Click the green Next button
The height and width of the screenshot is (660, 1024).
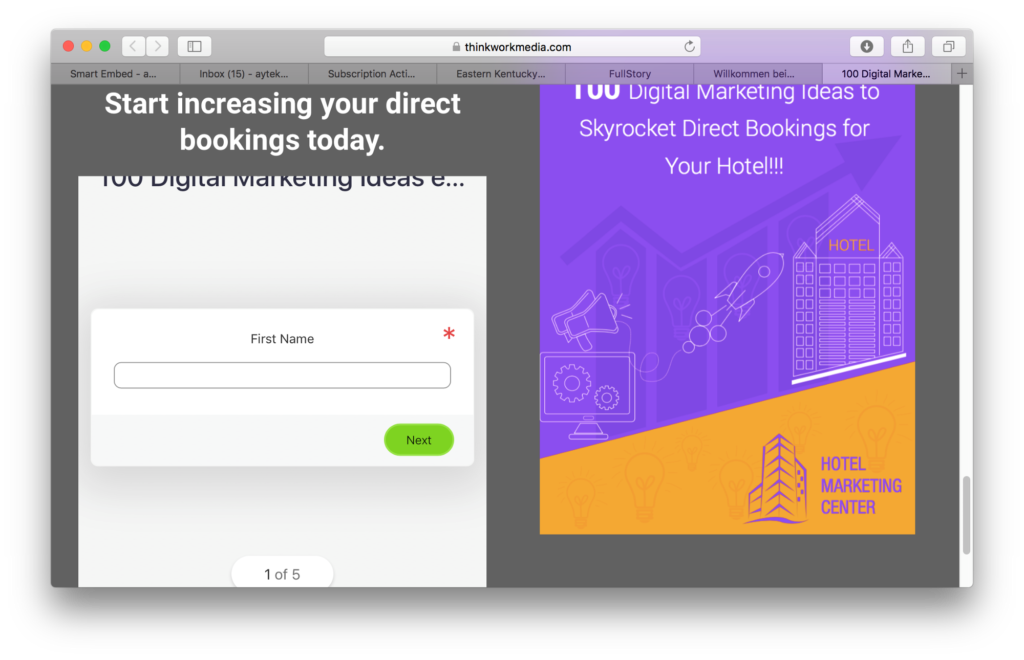pyautogui.click(x=418, y=440)
